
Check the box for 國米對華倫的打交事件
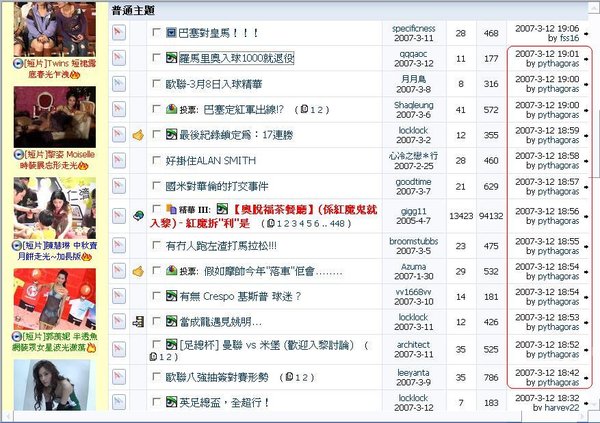(x=156, y=185)
